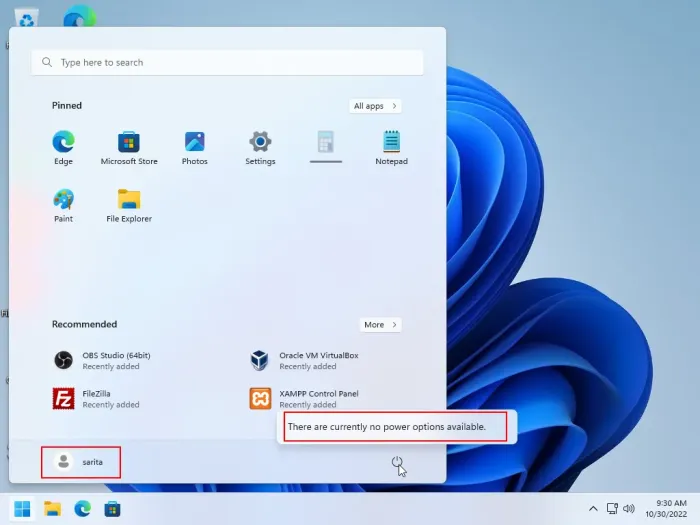Click the no power options tooltip text
The height and width of the screenshot is (525, 700).
pos(387,427)
